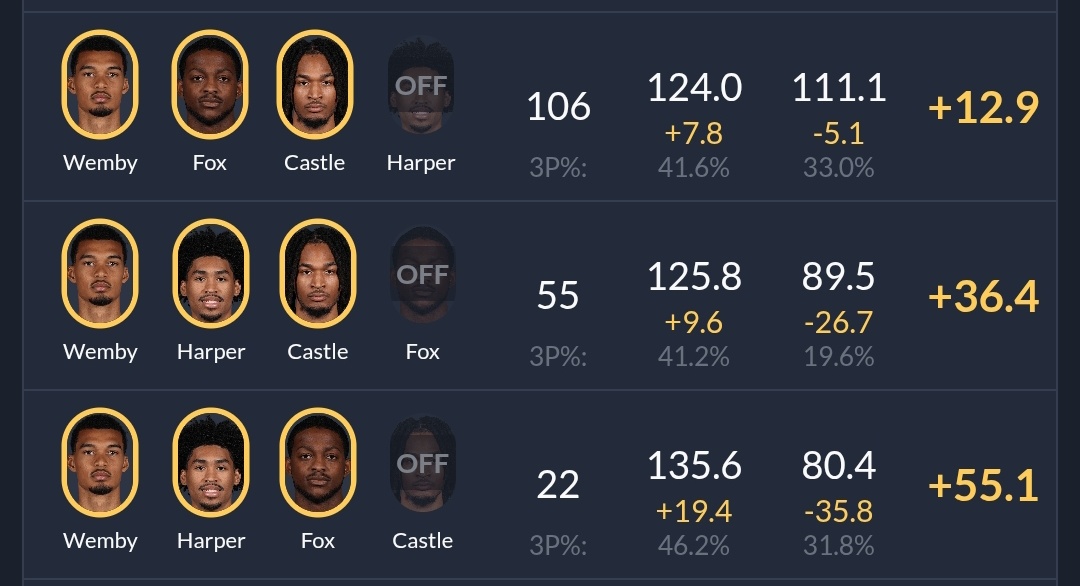
Task: Click Fox's headshot in the first lineup row
Action: pos(210,85)
